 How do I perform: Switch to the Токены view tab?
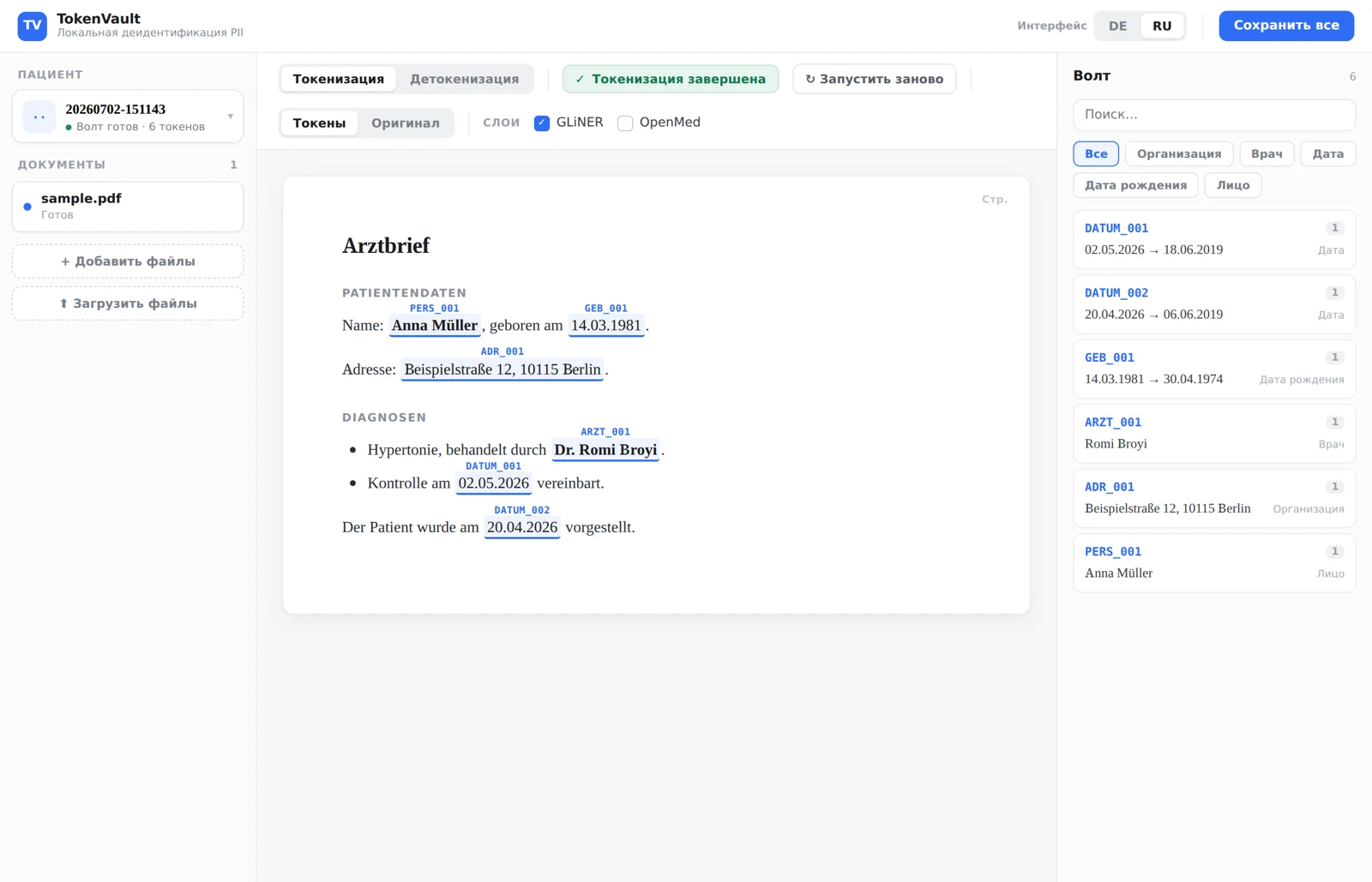tap(319, 123)
